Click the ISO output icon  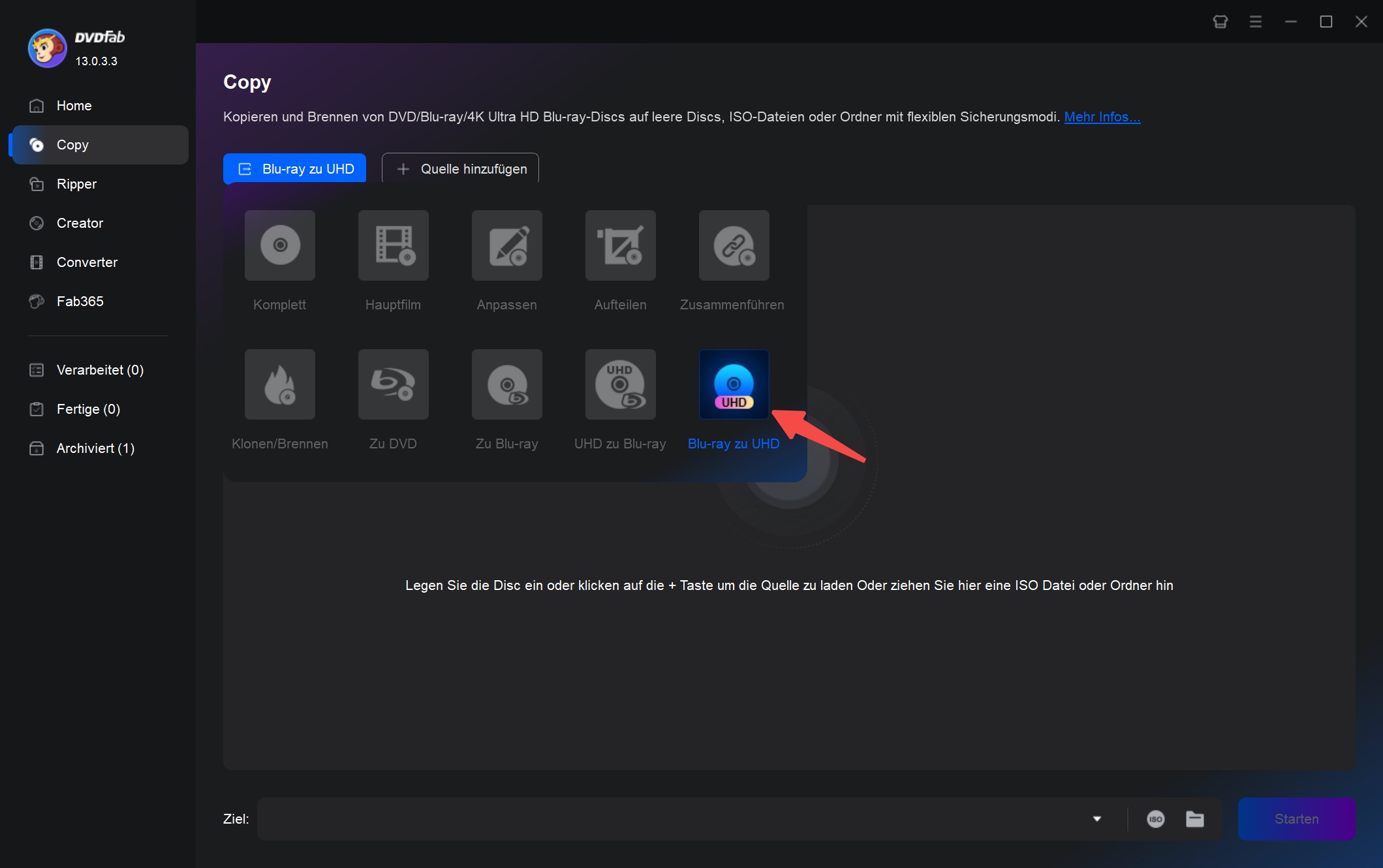coord(1156,819)
